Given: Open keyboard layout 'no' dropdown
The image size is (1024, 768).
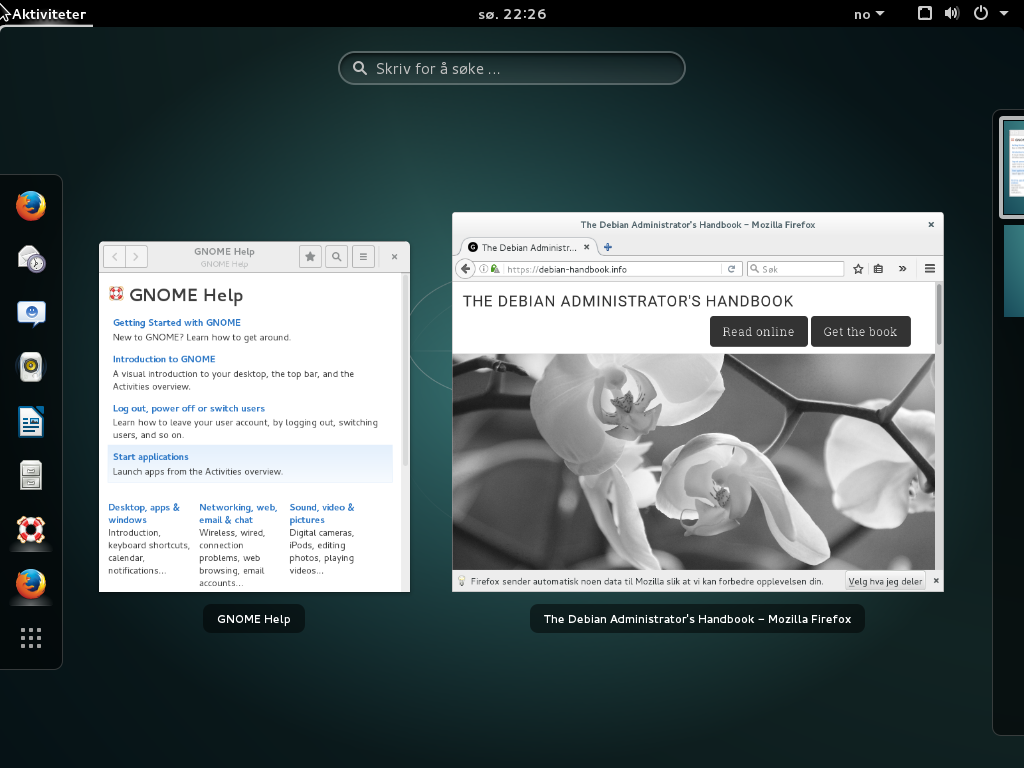Looking at the screenshot, I should pyautogui.click(x=869, y=14).
